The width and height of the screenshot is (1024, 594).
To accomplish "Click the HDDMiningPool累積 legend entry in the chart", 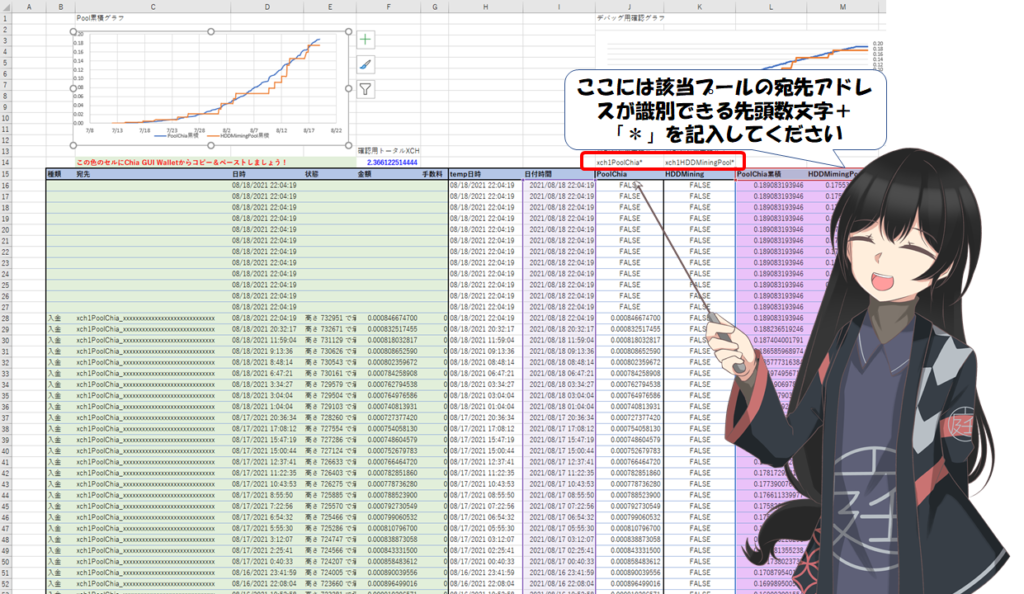I will [x=239, y=136].
